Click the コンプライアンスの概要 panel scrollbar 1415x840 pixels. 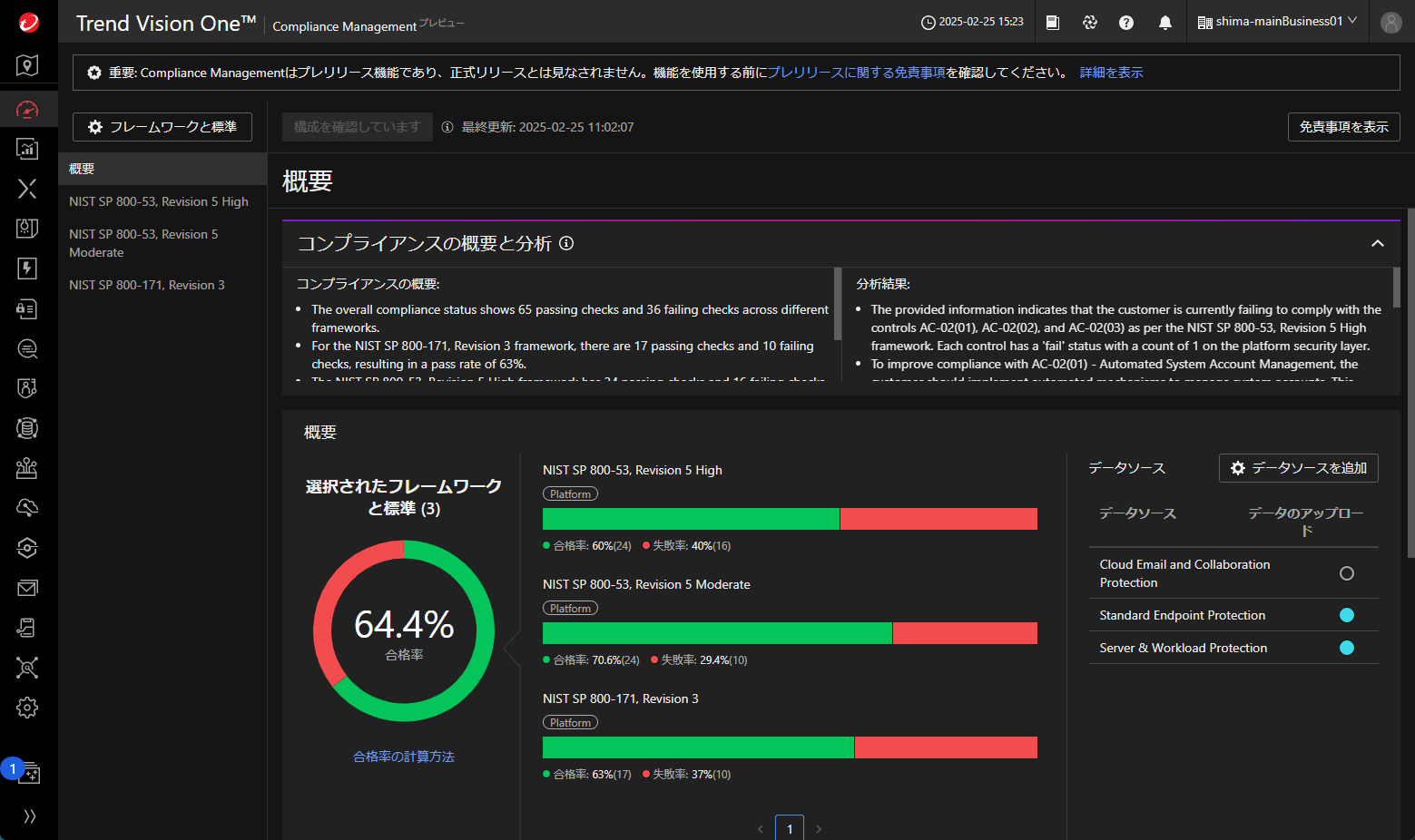click(838, 304)
